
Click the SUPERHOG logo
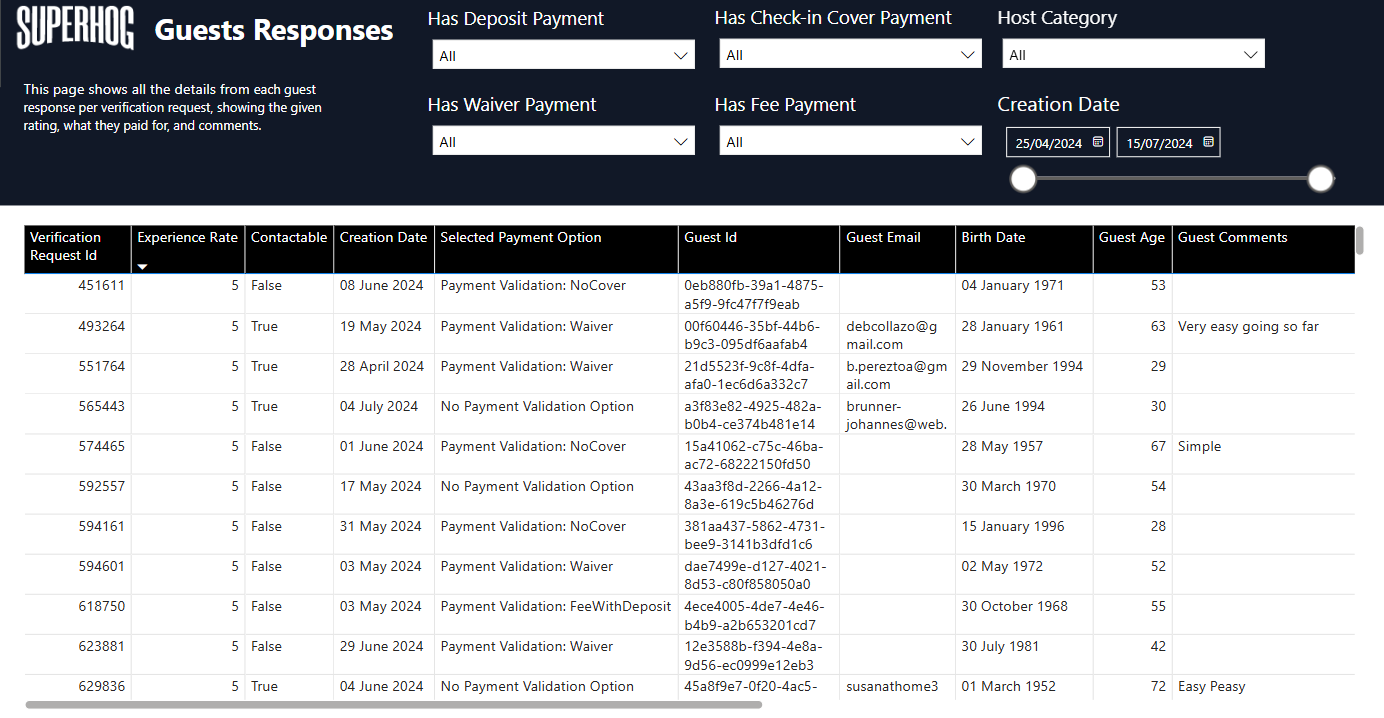coord(75,28)
